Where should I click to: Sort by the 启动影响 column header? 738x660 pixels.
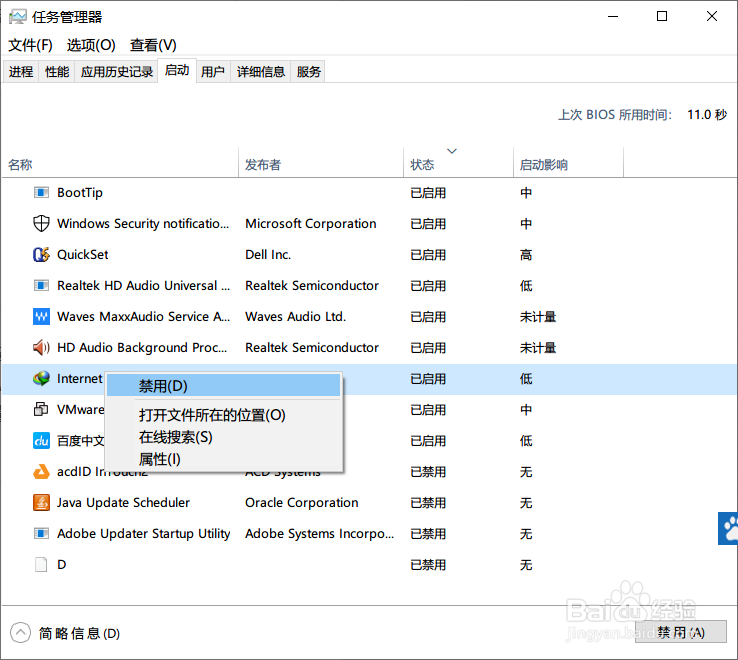tap(569, 163)
